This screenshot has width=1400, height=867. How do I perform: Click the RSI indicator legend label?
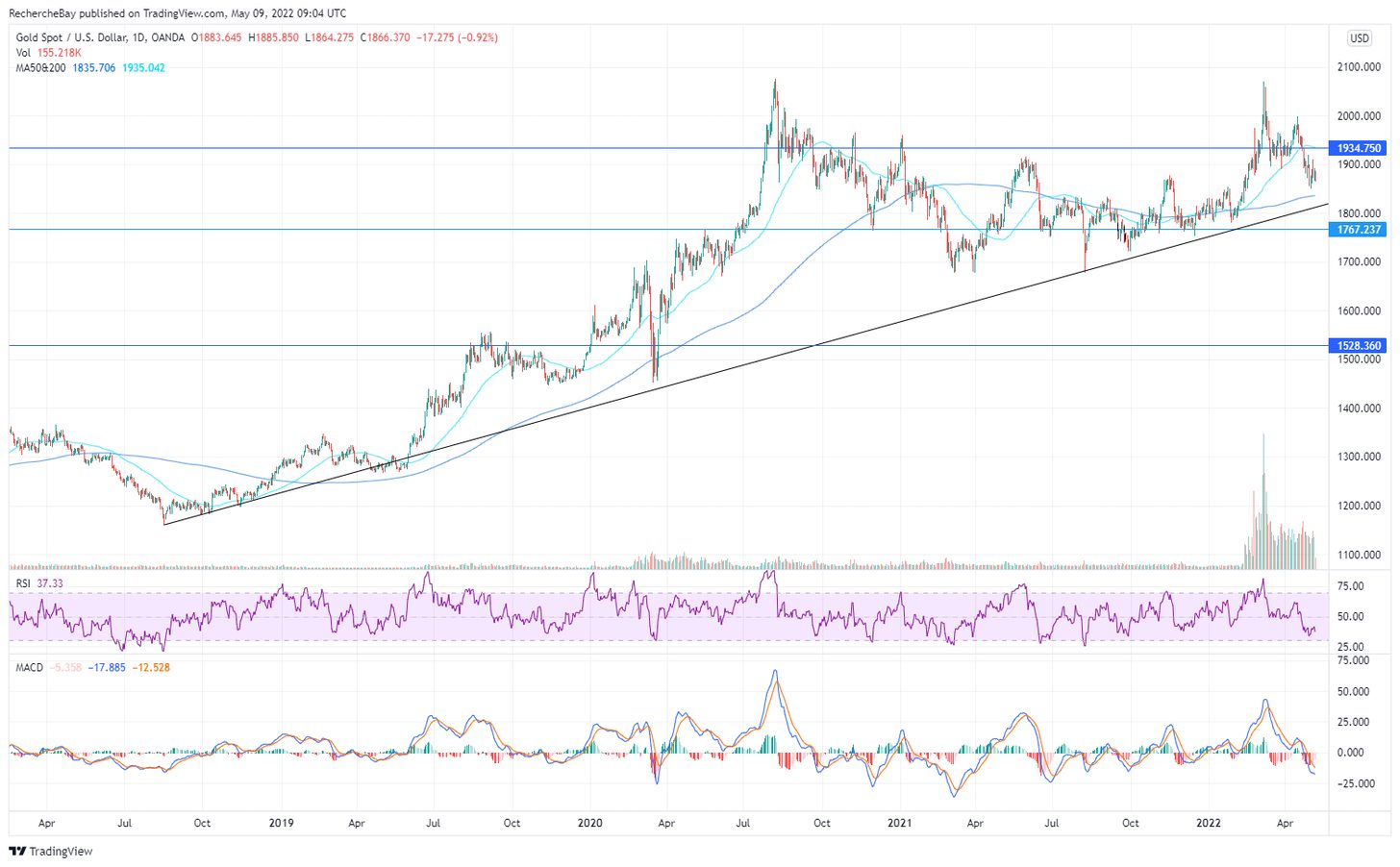[23, 583]
